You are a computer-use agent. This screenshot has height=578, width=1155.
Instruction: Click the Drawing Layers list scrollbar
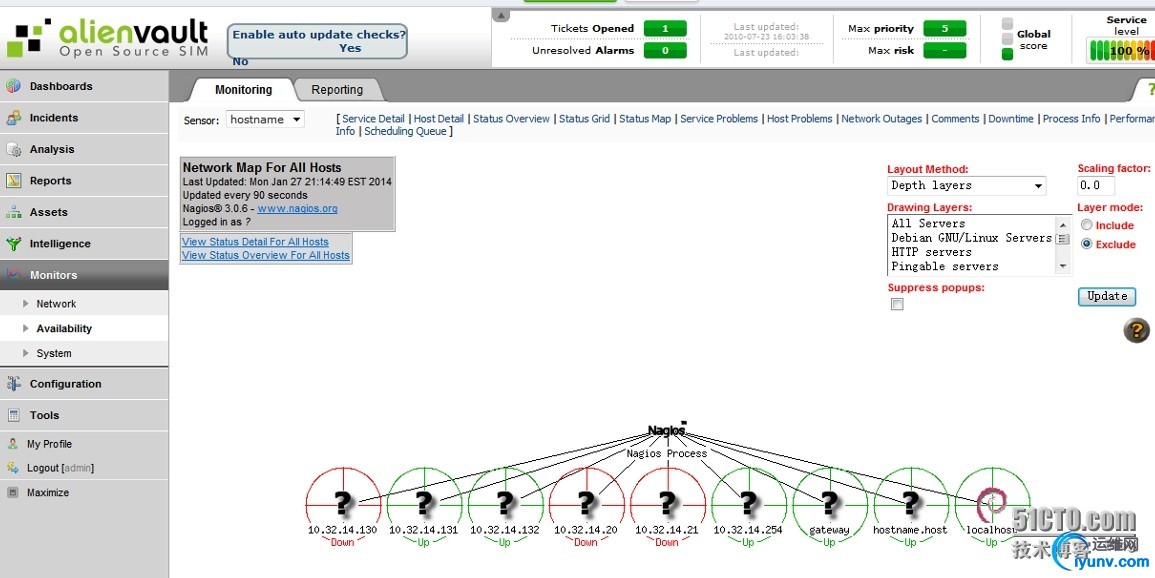tap(1063, 244)
